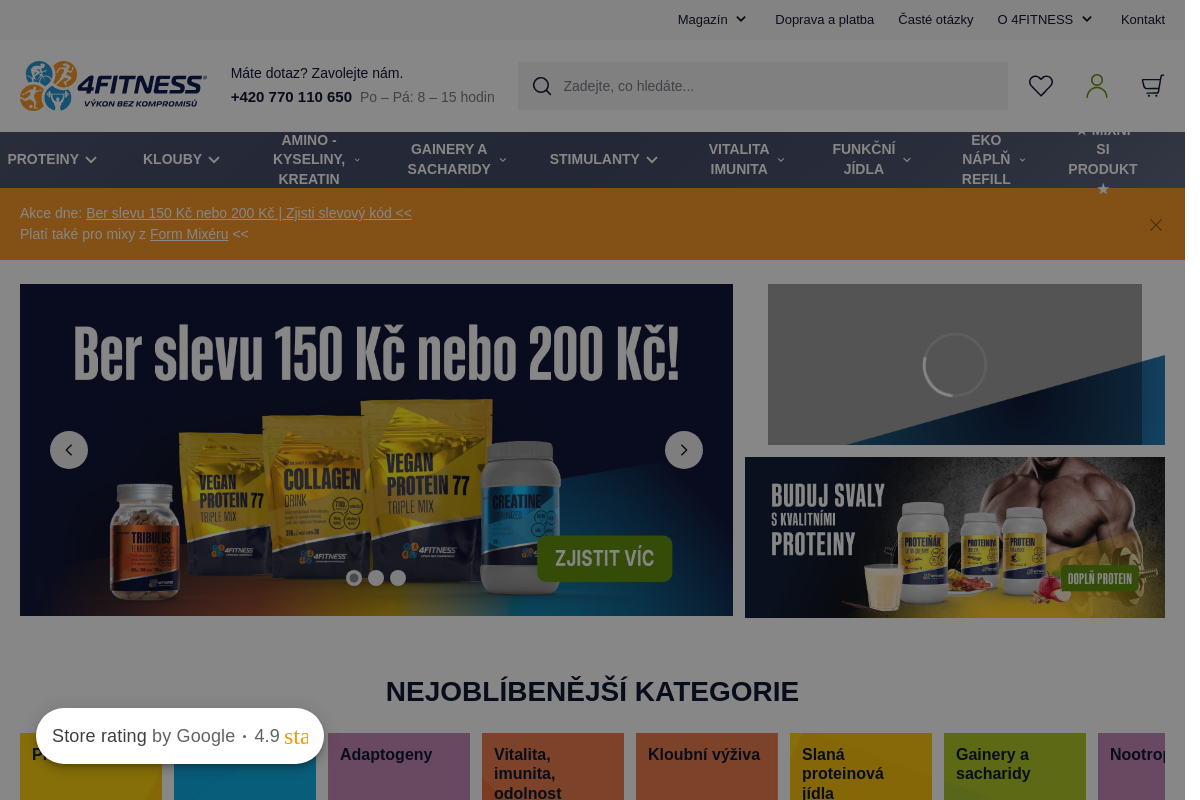The width and height of the screenshot is (1200, 800).
Task: Click the ZJISTIT VÍC button
Action: pyautogui.click(x=605, y=559)
